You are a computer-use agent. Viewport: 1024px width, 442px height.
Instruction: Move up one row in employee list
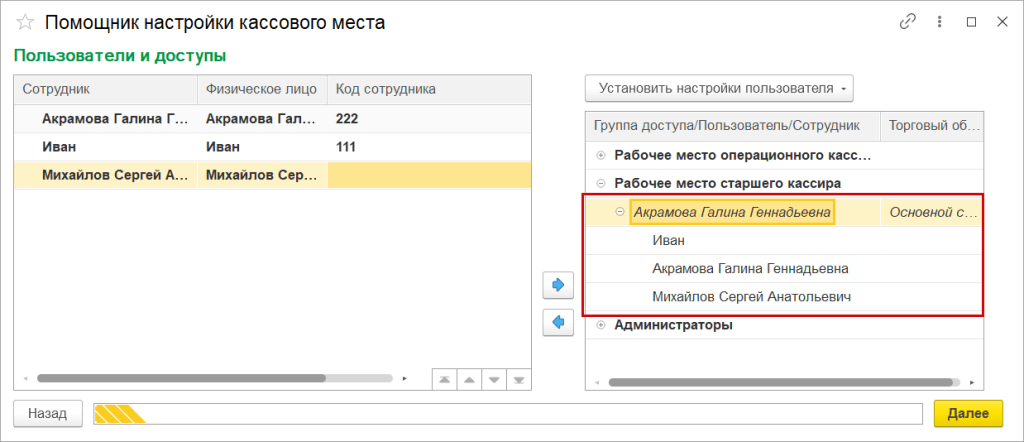[468, 380]
